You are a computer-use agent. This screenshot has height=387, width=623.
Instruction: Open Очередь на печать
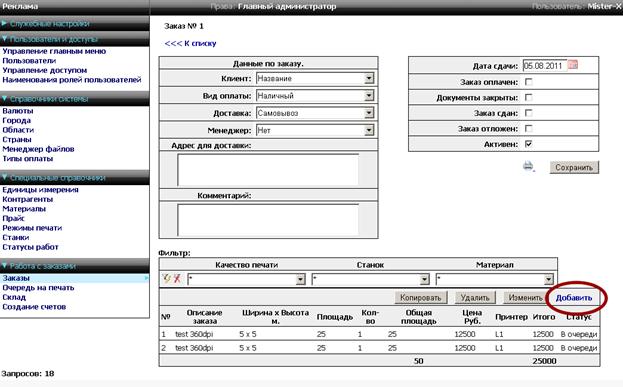pos(38,288)
